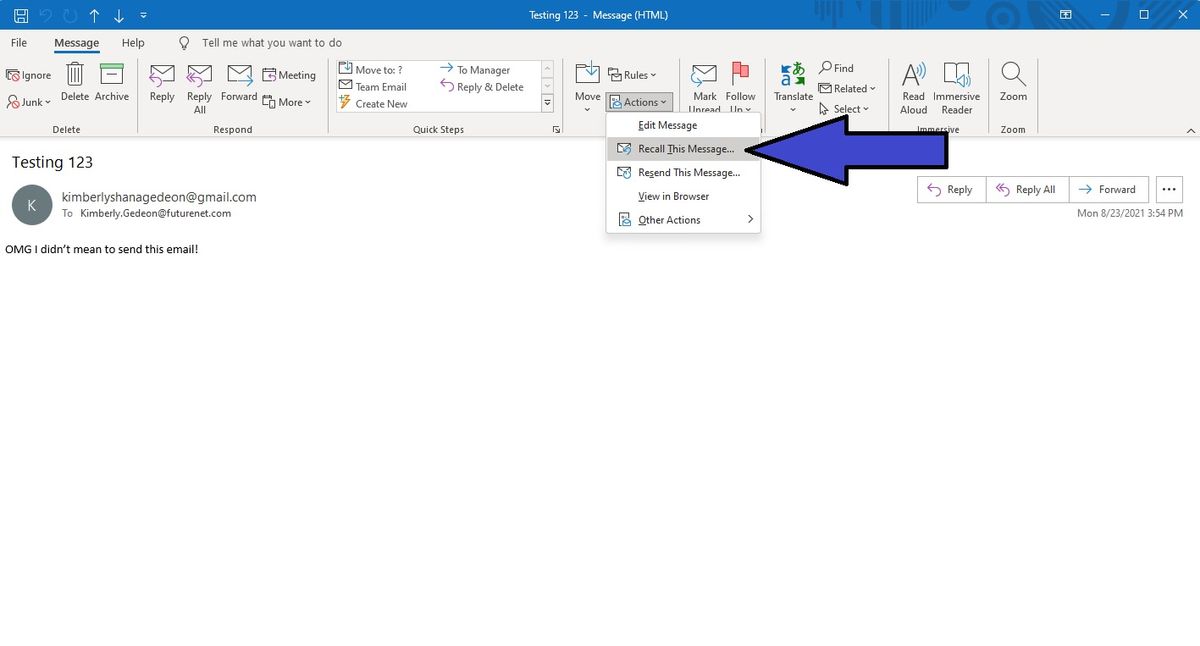
Task: Expand the Related dropdown under Find
Action: 848,88
